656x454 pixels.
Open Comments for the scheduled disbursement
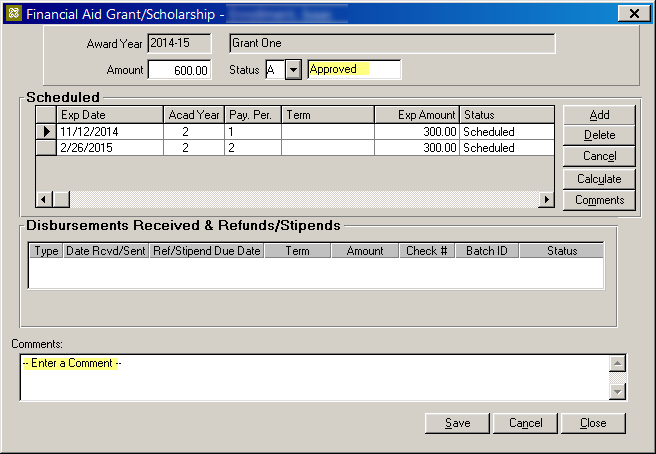(598, 200)
